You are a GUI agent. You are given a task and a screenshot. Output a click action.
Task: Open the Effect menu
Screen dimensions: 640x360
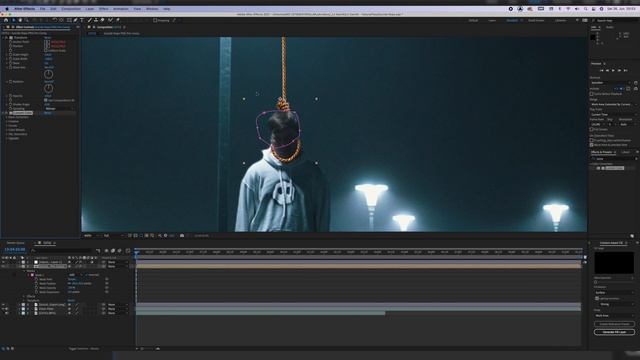[104, 9]
